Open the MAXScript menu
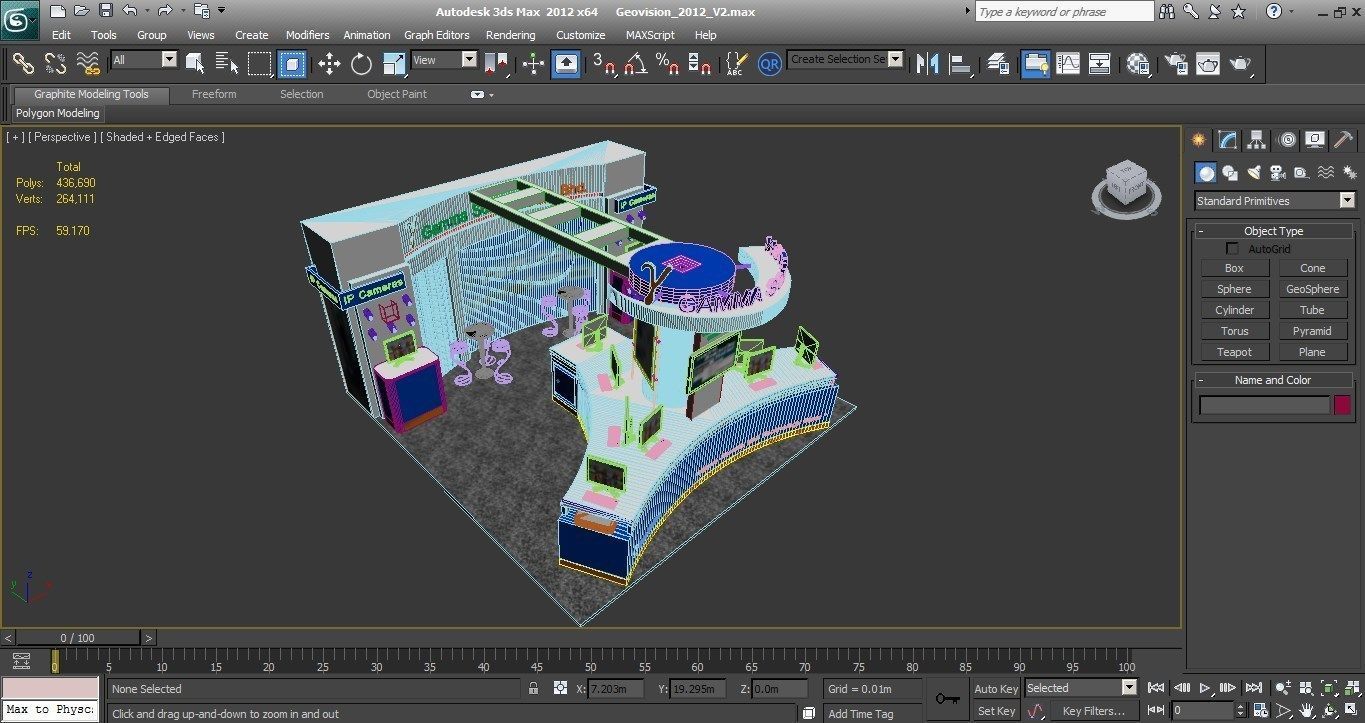 point(650,35)
